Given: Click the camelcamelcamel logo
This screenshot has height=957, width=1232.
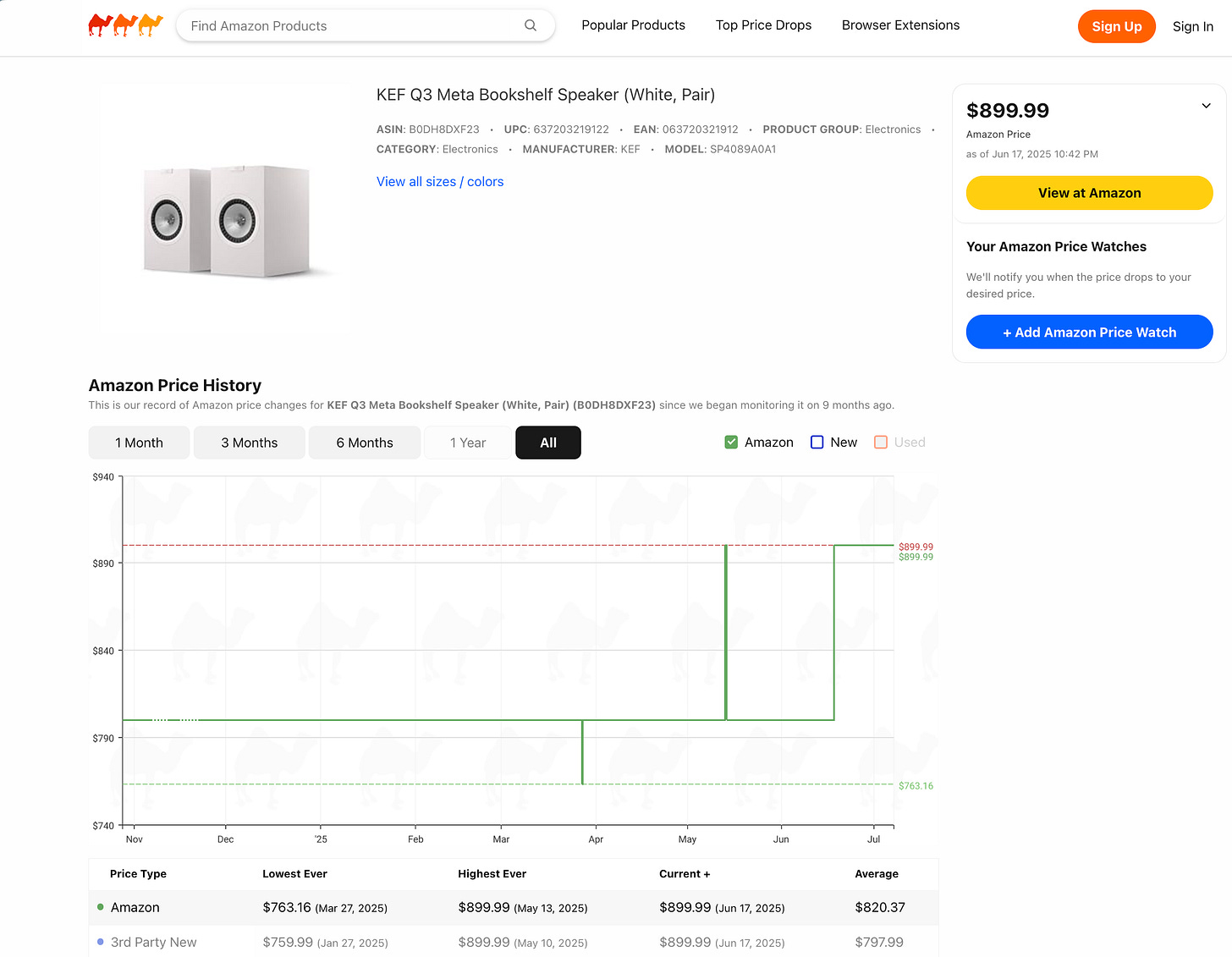Looking at the screenshot, I should (125, 25).
